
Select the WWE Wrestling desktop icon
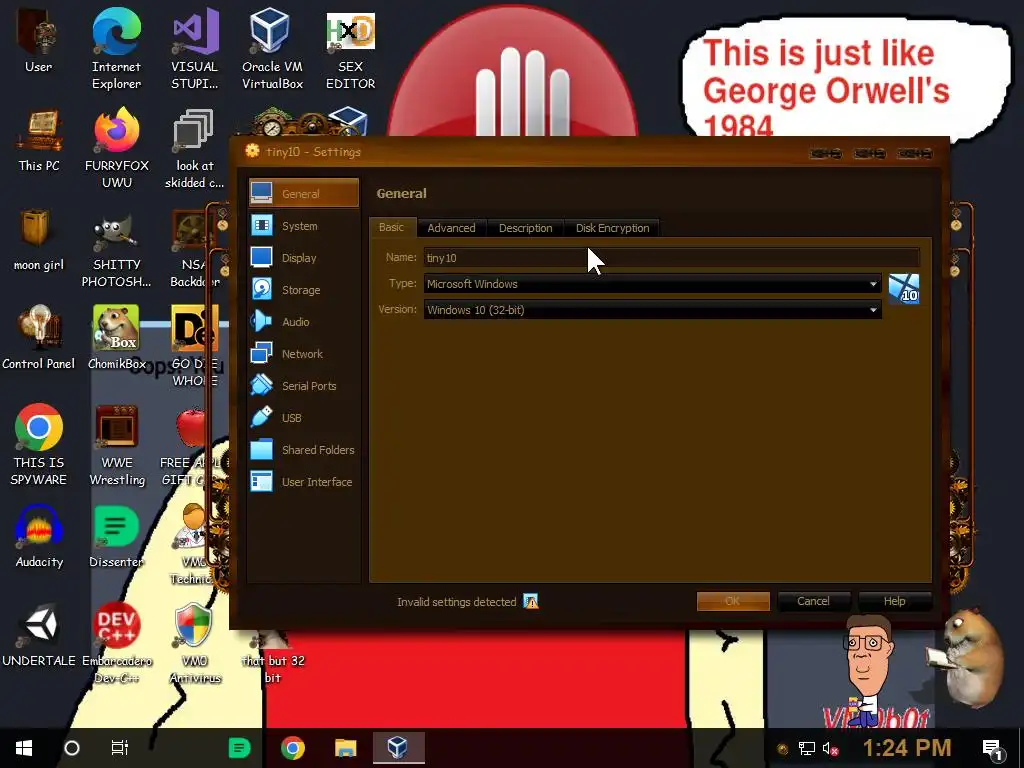pos(116,444)
